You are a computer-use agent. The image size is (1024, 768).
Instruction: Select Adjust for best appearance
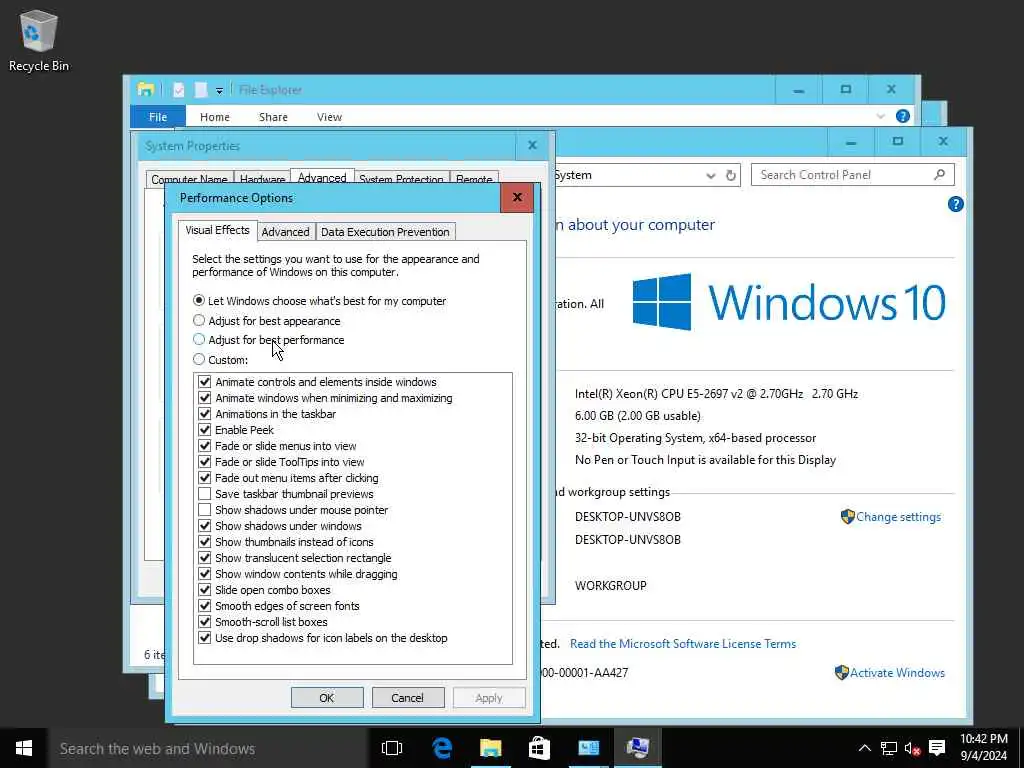(x=266, y=321)
